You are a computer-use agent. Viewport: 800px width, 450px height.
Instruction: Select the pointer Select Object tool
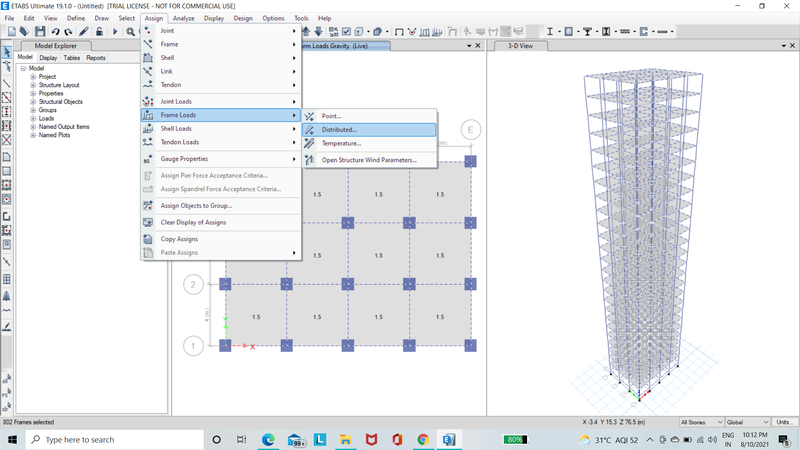[x=7, y=52]
